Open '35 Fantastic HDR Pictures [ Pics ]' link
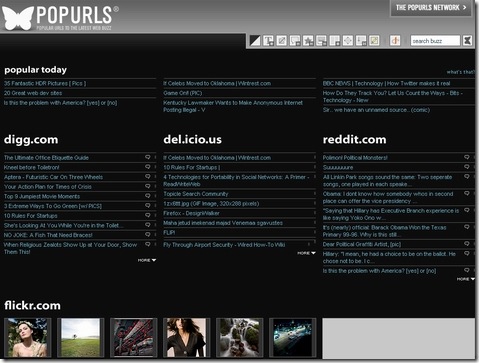The width and height of the screenshot is (479, 363). tap(45, 83)
